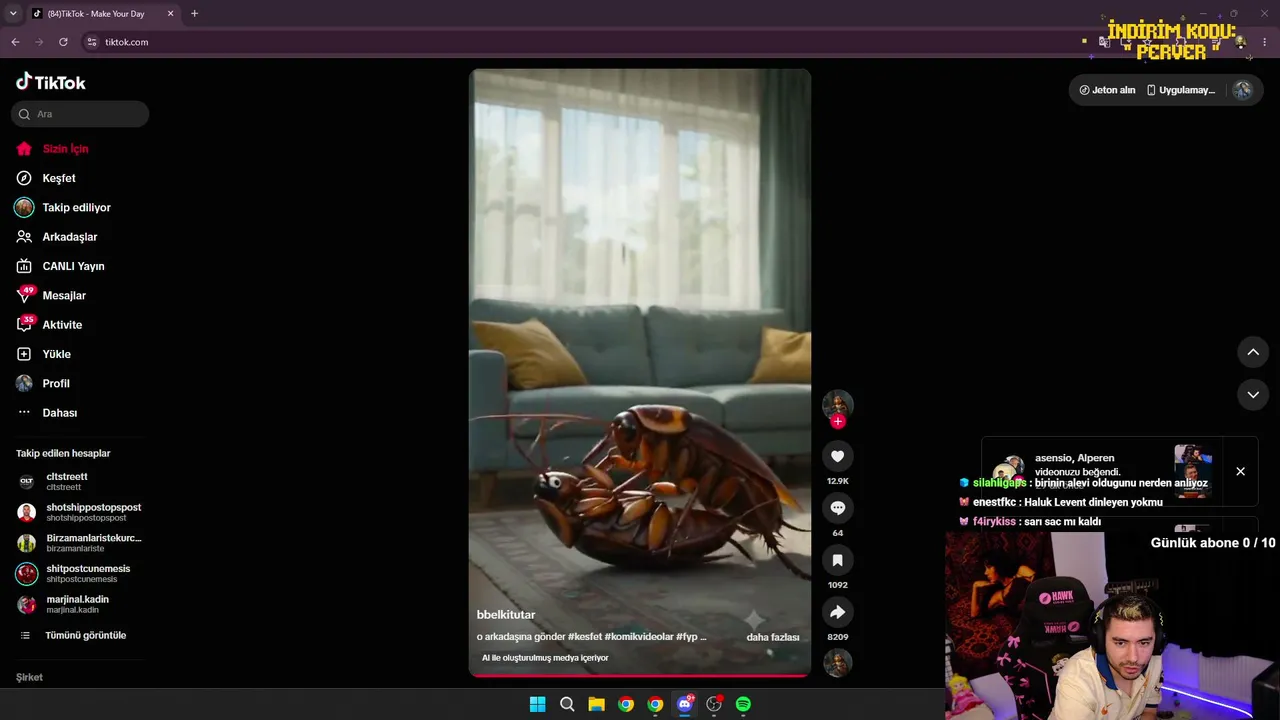
Task: Open taskbar search
Action: (x=567, y=704)
